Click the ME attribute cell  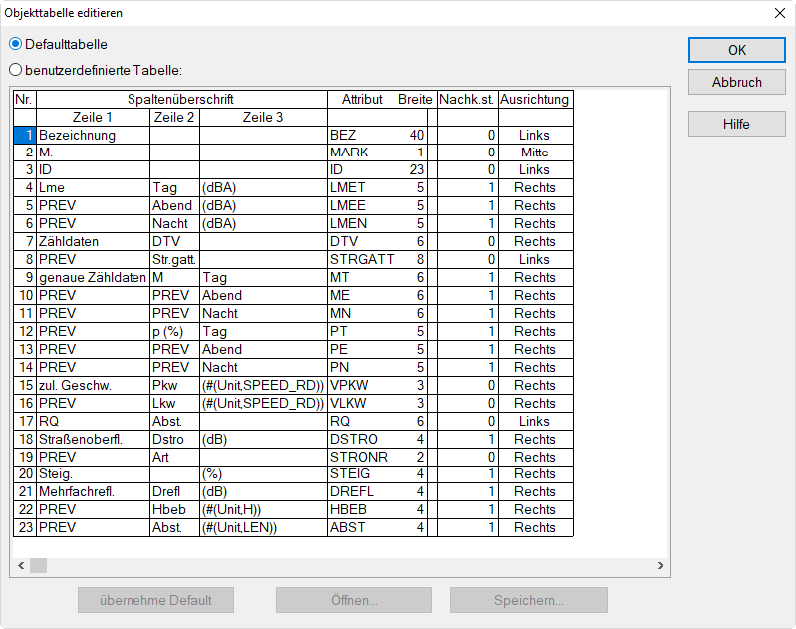[377, 295]
